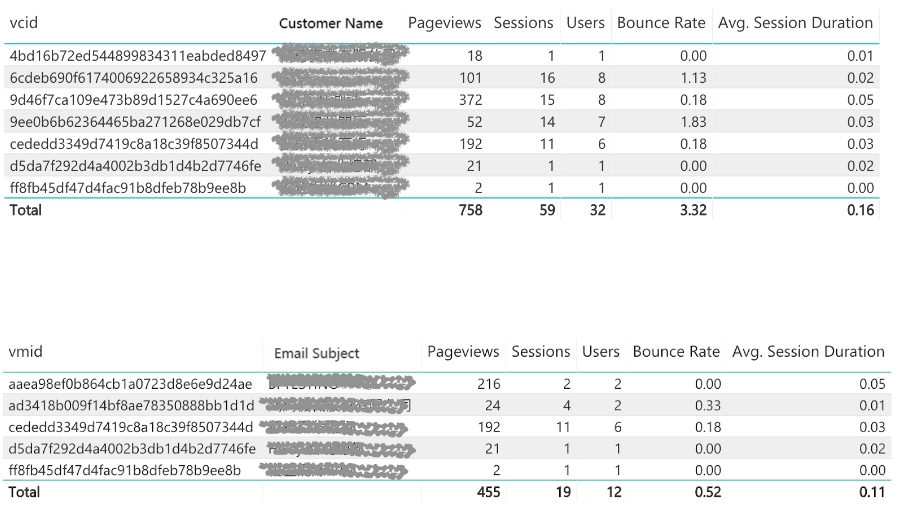Click Avg. Session Duration header in vcid table
The width and height of the screenshot is (904, 511).
794,23
